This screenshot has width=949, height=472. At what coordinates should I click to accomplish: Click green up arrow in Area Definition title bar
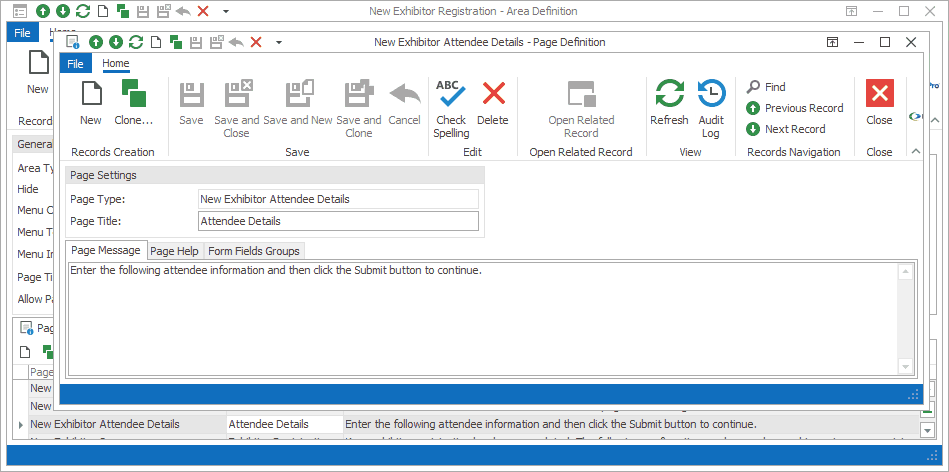pos(42,11)
